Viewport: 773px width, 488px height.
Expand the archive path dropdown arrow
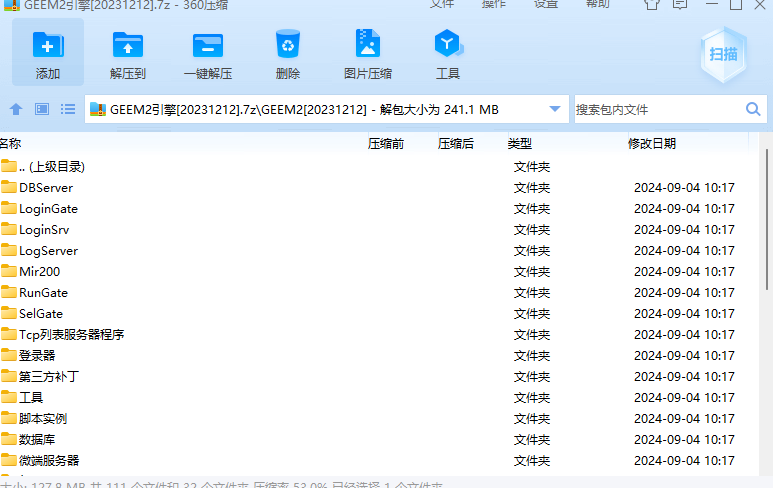click(555, 109)
